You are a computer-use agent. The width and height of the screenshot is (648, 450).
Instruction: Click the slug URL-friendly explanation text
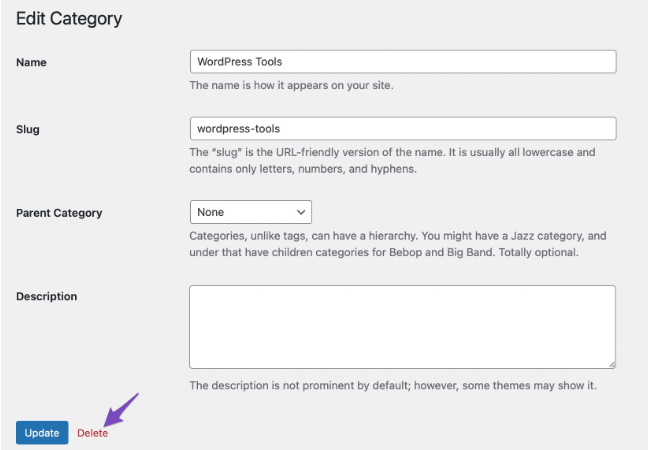[x=392, y=160]
